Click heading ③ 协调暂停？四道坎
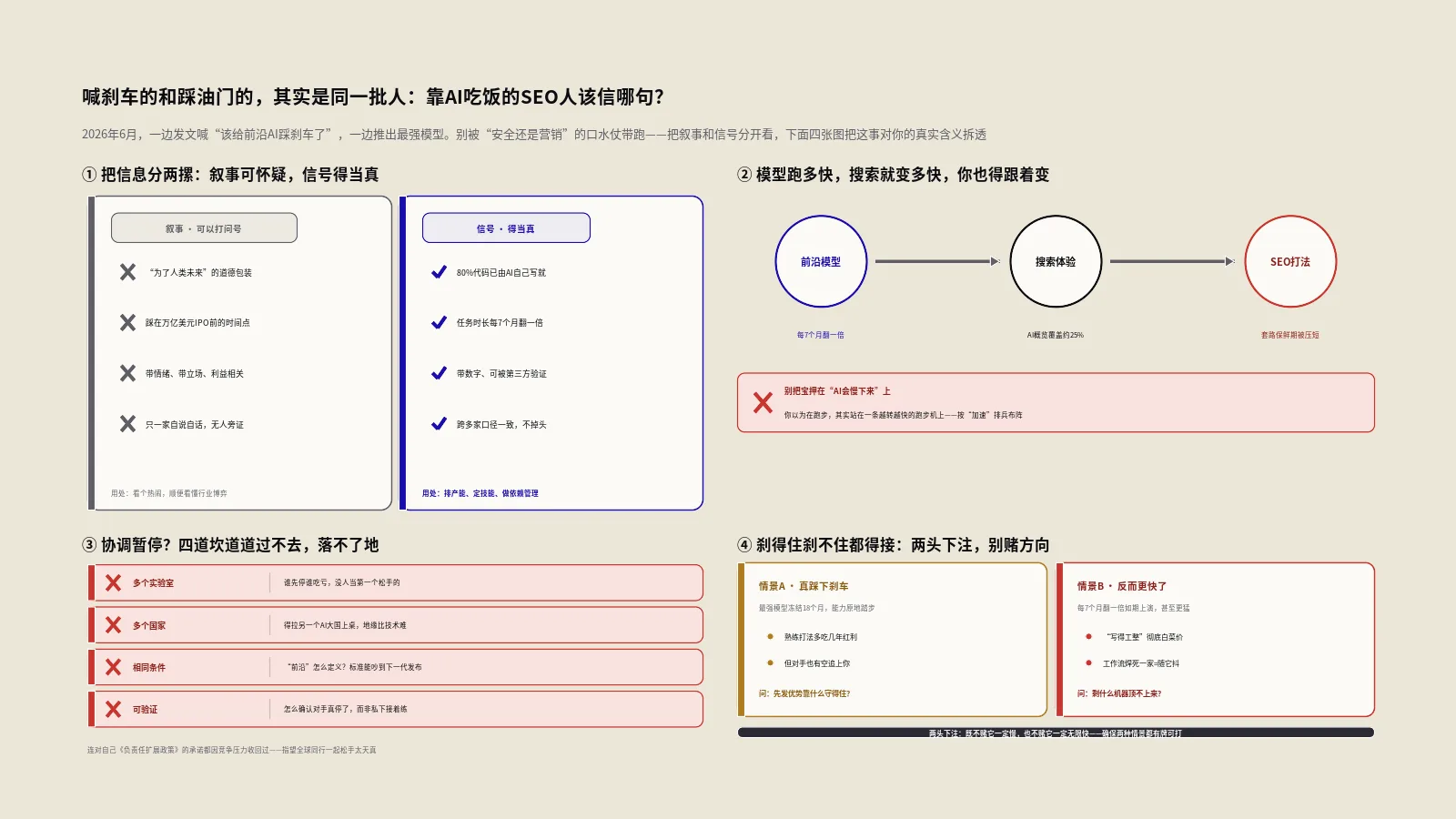 (230, 545)
